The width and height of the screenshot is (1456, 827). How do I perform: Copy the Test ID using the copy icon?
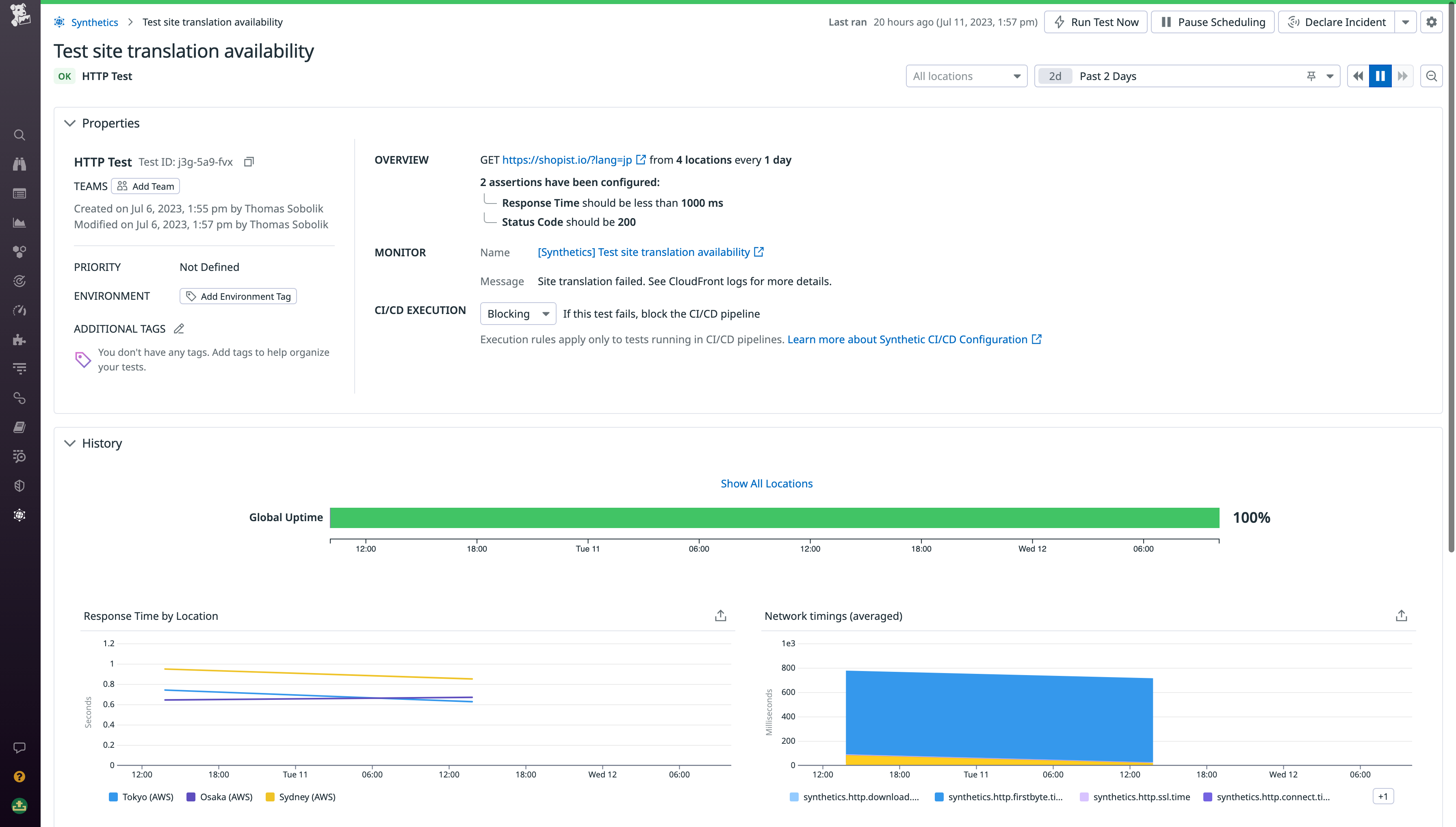(x=248, y=161)
